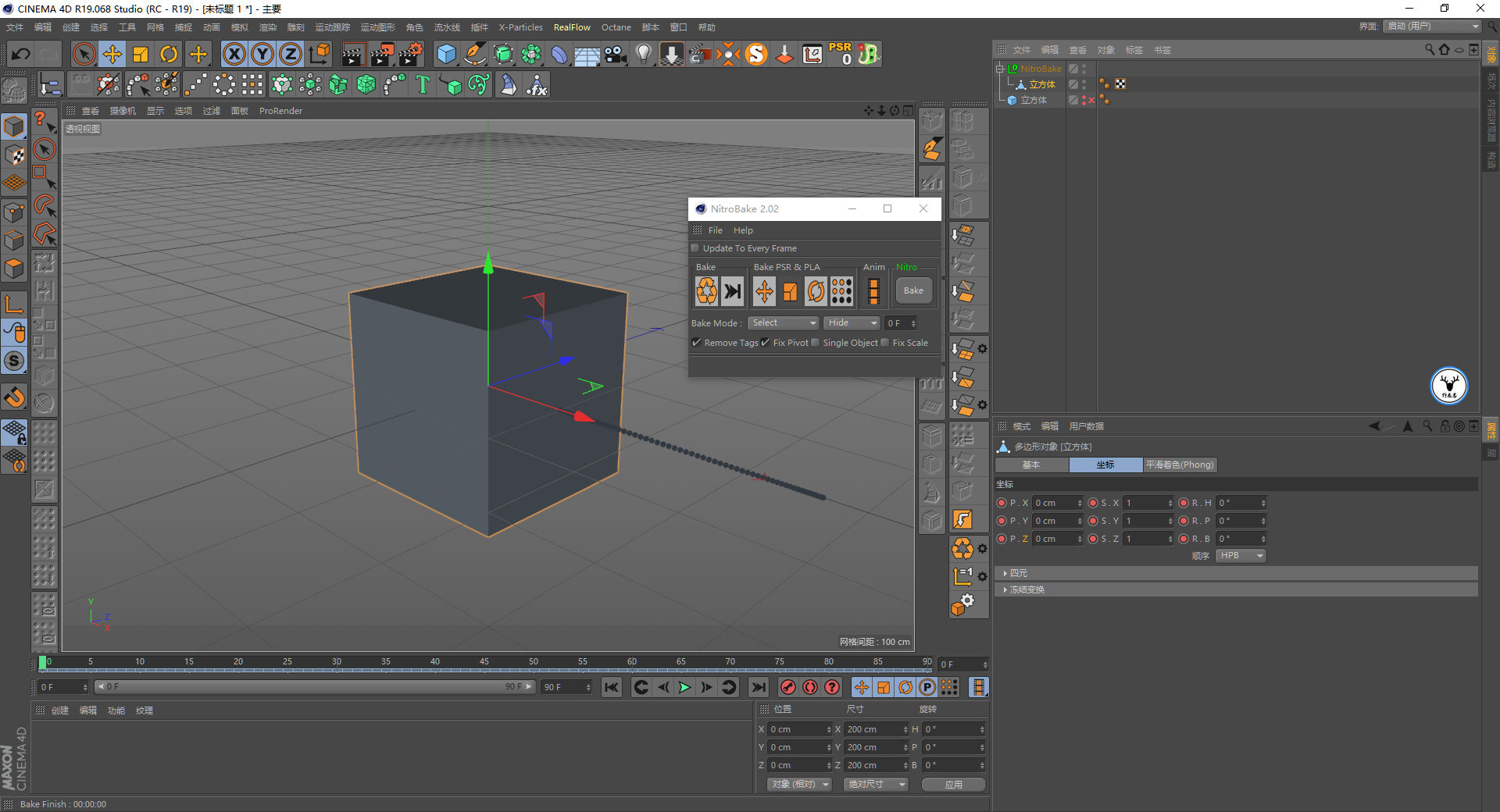Screen dimensions: 1500x812
Task: Click the MoText T icon in second toolbar
Action: pos(423,84)
